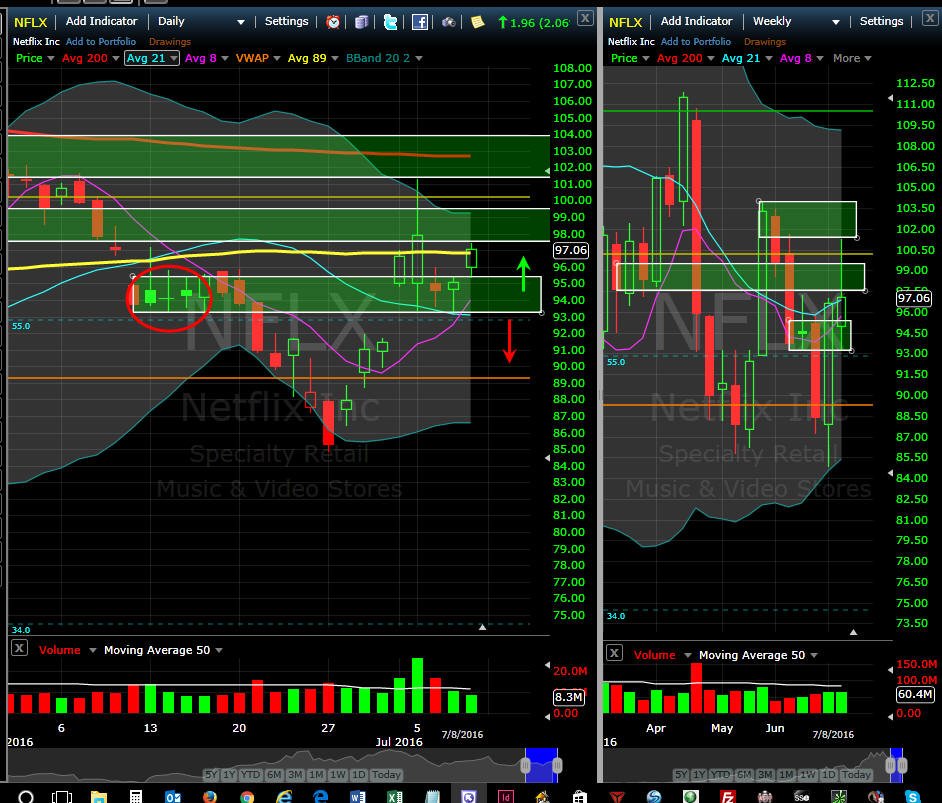Expand the More indicators dropdown in Weekly chart
Screen dimensions: 942x803
click(852, 58)
